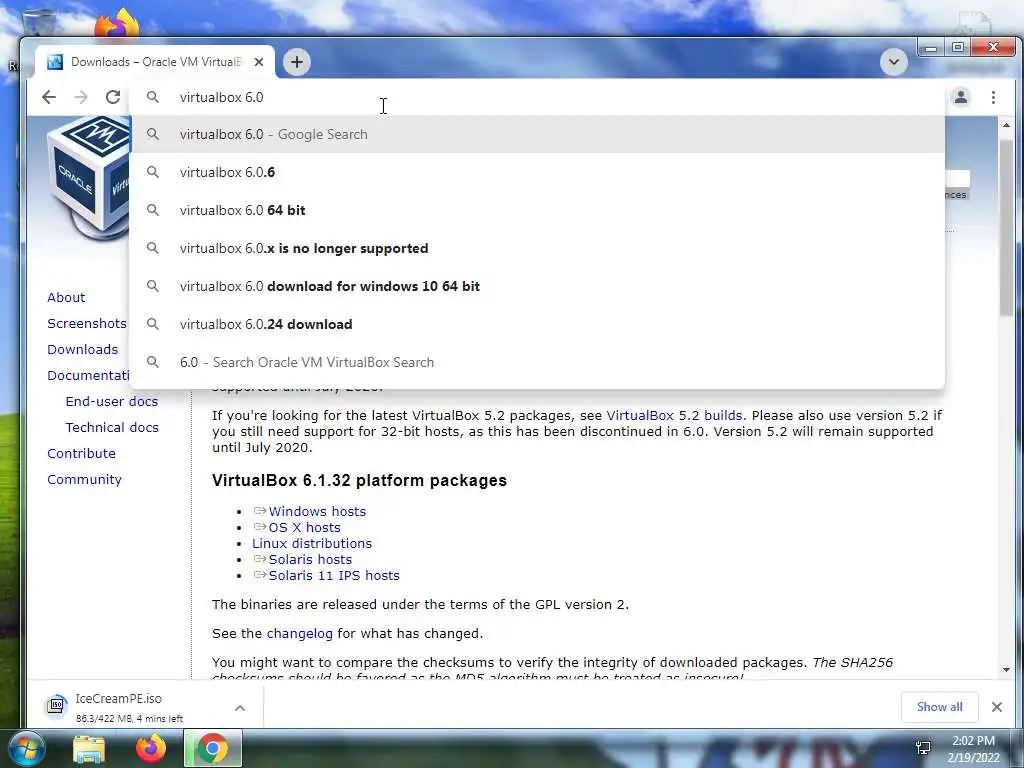Choose suggestion virtualbox 6.0.24 download
Image resolution: width=1024 pixels, height=768 pixels.
537,324
